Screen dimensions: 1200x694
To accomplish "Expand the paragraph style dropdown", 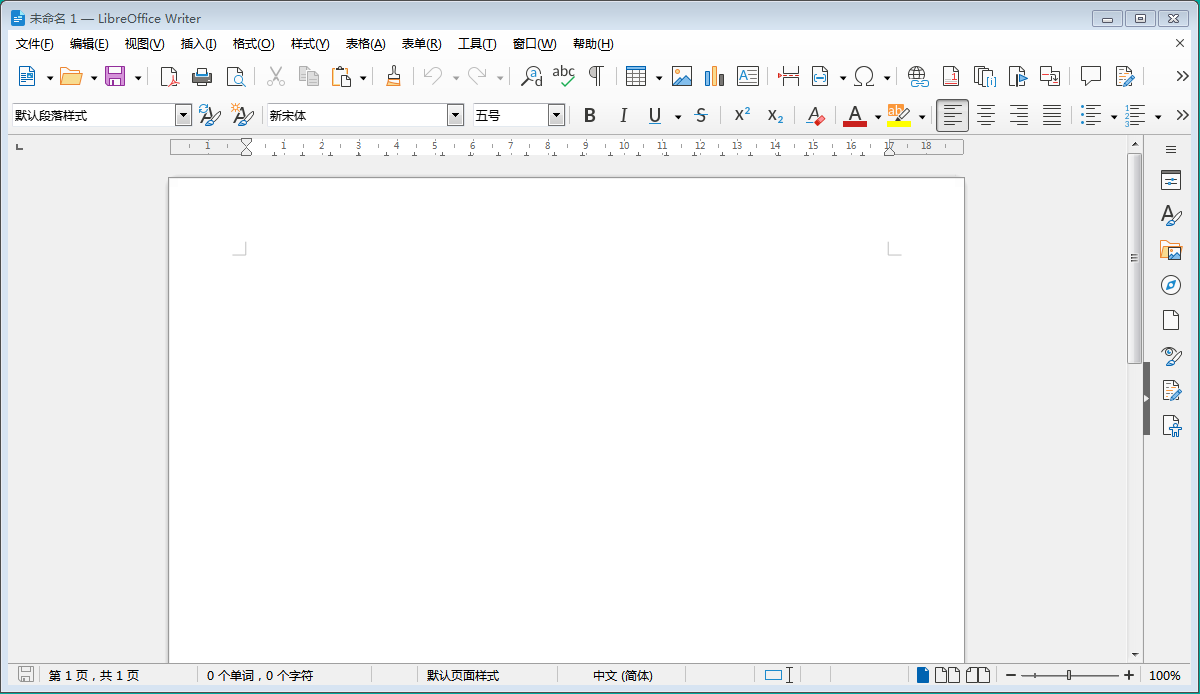I will 183,116.
